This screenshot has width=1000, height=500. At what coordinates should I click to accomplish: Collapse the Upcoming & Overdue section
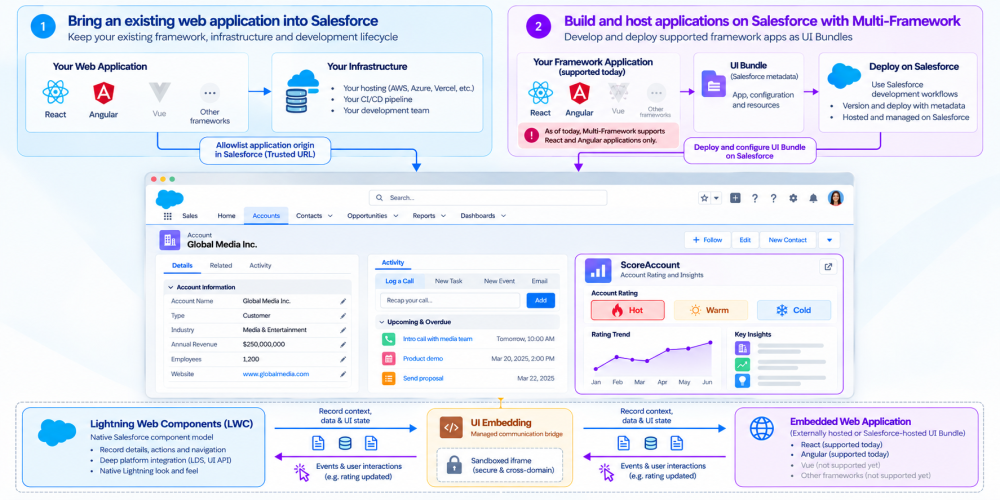(381, 322)
